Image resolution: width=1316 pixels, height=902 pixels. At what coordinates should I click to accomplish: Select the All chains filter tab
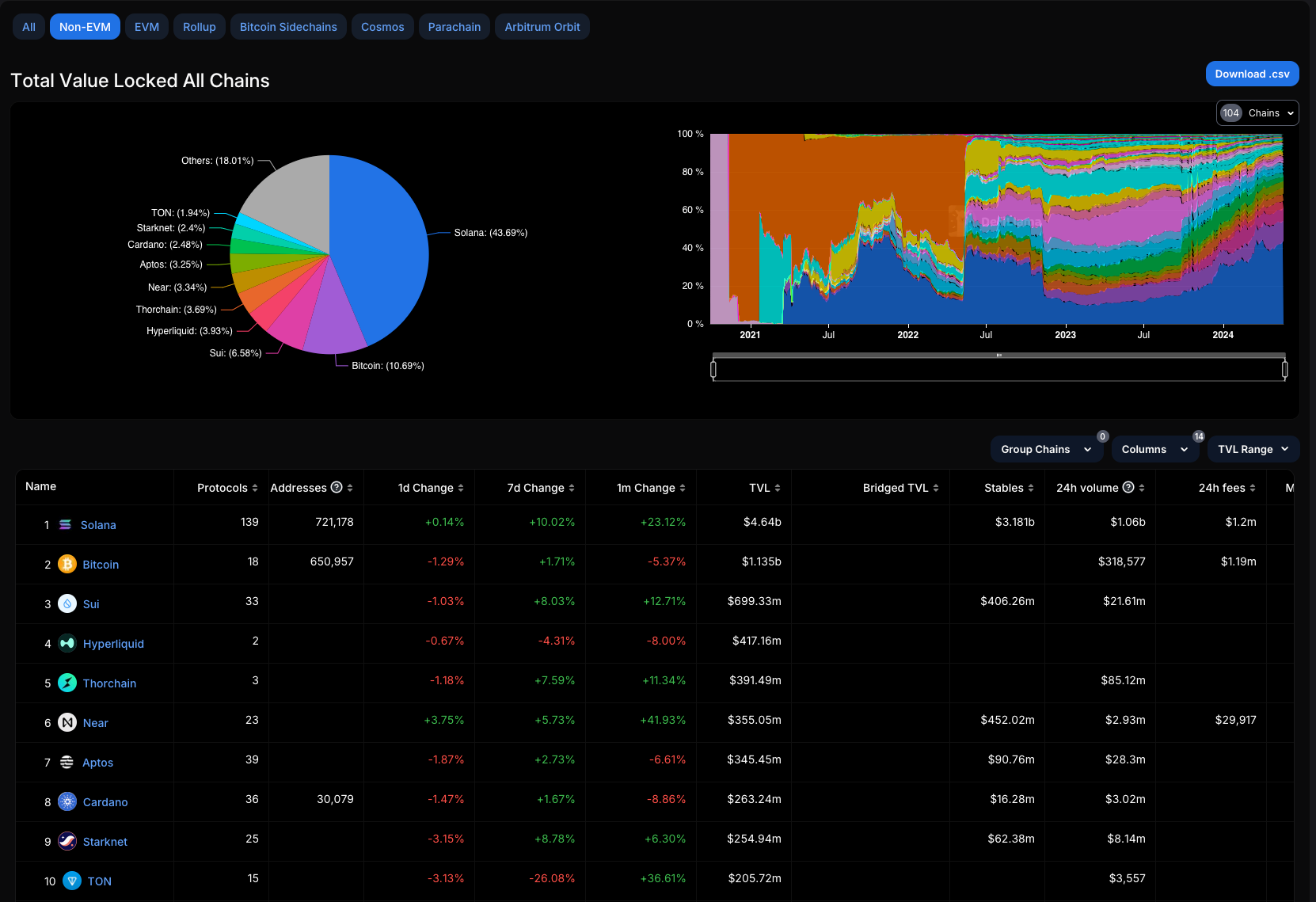click(29, 27)
